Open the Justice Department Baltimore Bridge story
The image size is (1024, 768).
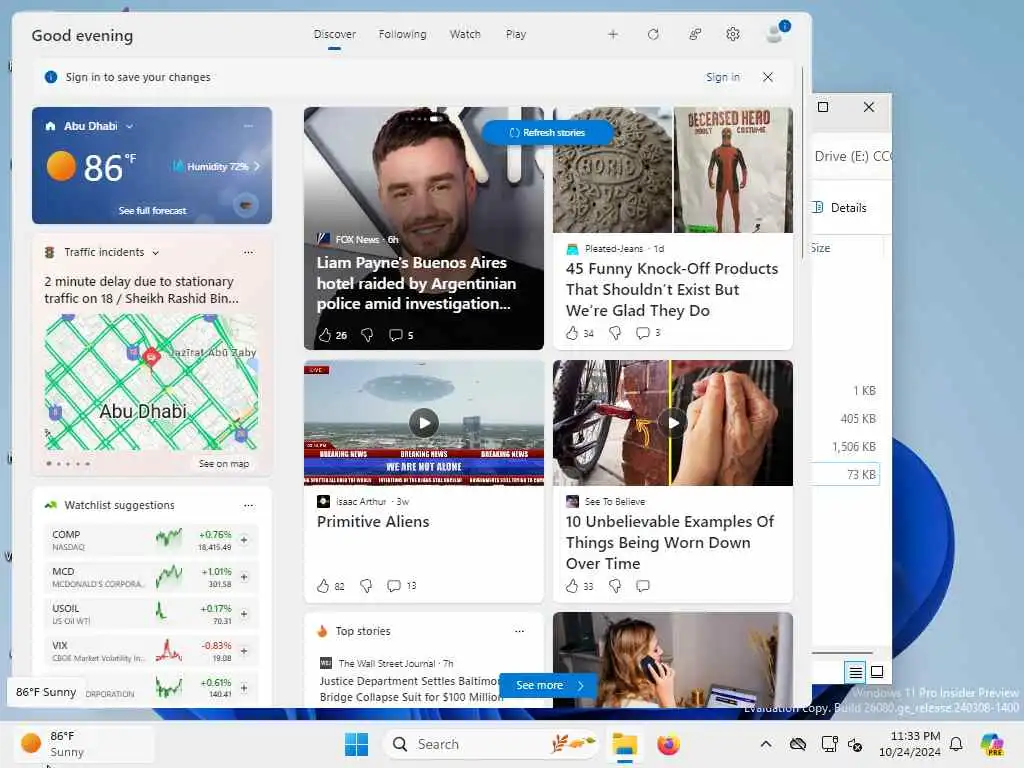pyautogui.click(x=411, y=689)
